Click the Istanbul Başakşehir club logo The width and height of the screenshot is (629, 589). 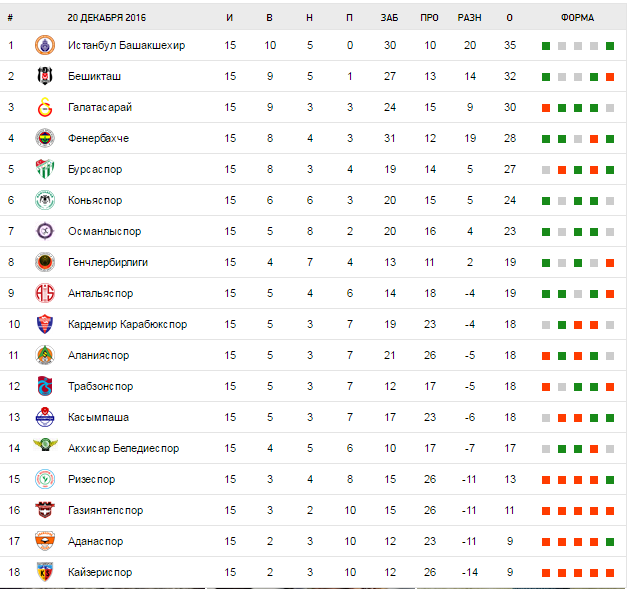click(x=44, y=45)
